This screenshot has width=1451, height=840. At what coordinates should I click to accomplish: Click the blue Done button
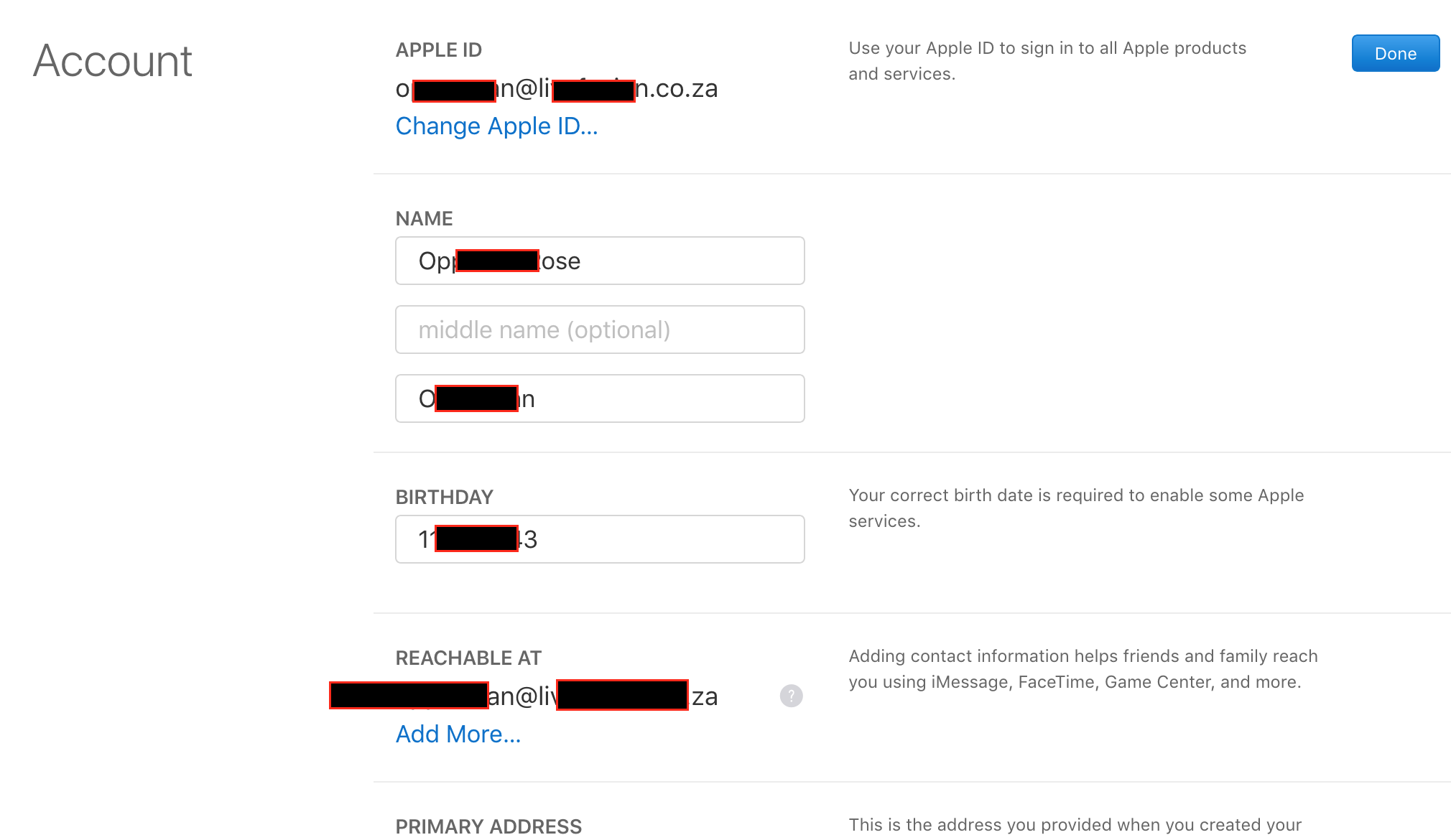click(1395, 54)
